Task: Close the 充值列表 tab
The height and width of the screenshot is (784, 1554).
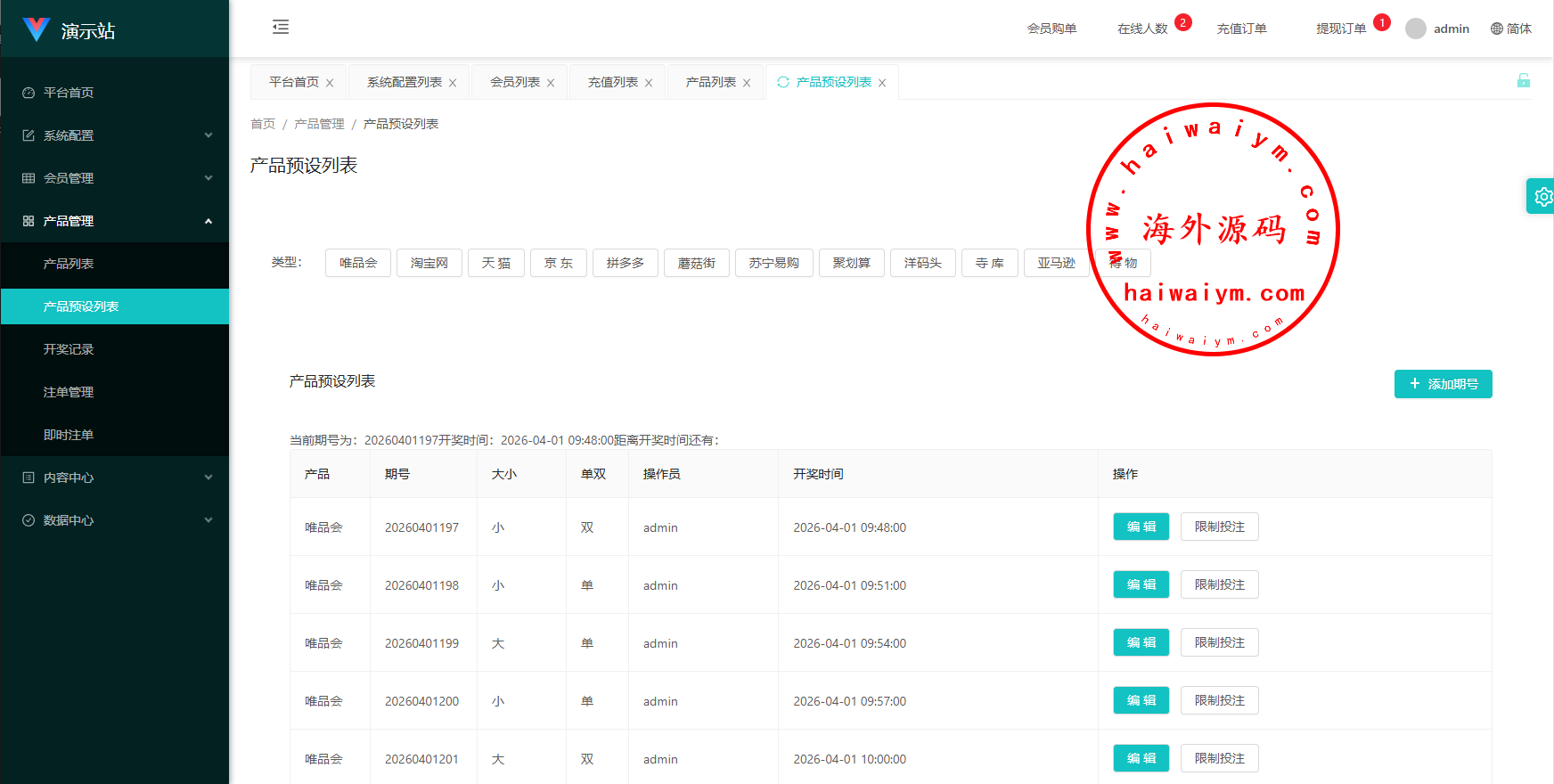Action: [649, 83]
